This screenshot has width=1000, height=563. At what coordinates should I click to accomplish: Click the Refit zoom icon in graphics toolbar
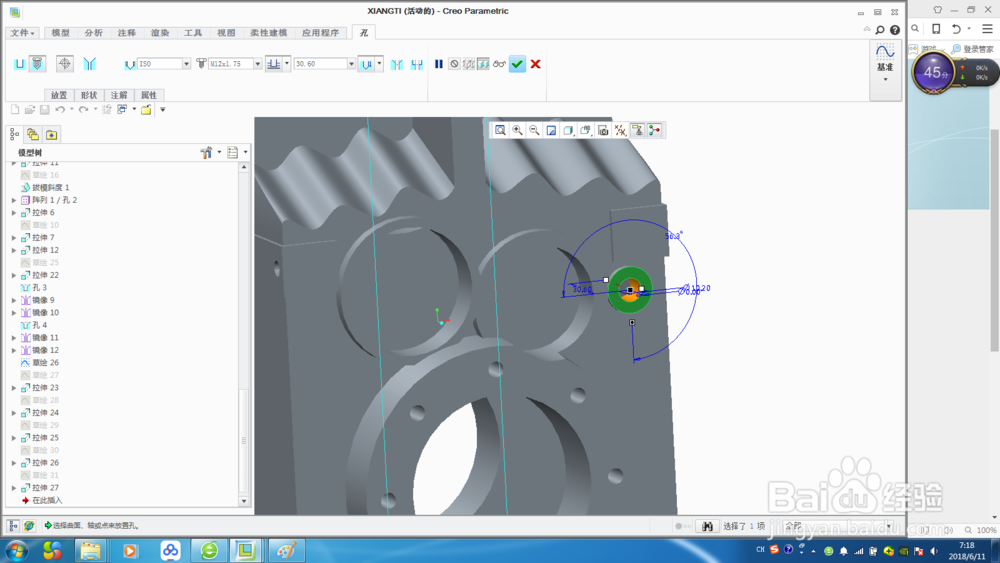pyautogui.click(x=501, y=130)
